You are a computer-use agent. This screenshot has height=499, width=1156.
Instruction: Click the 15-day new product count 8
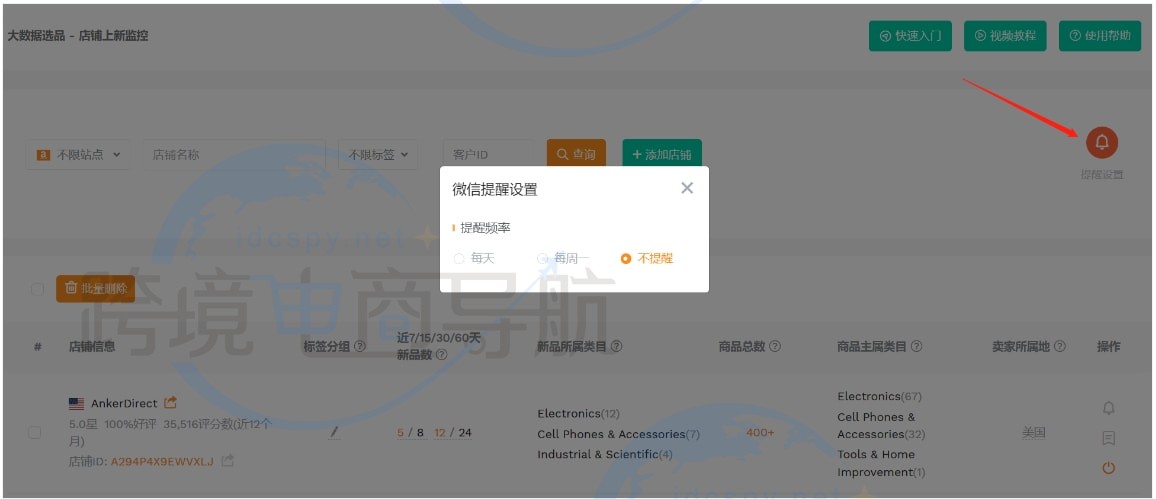(x=420, y=433)
